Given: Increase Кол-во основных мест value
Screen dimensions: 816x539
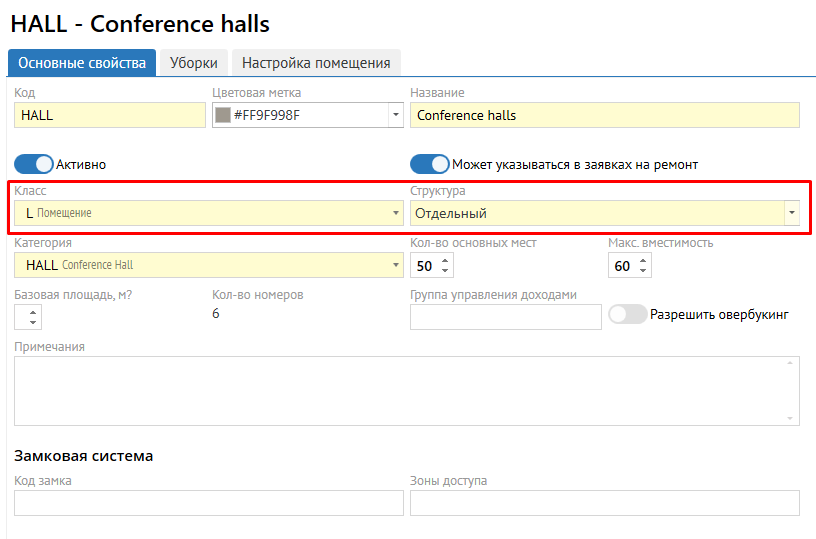Looking at the screenshot, I should coord(446,260).
